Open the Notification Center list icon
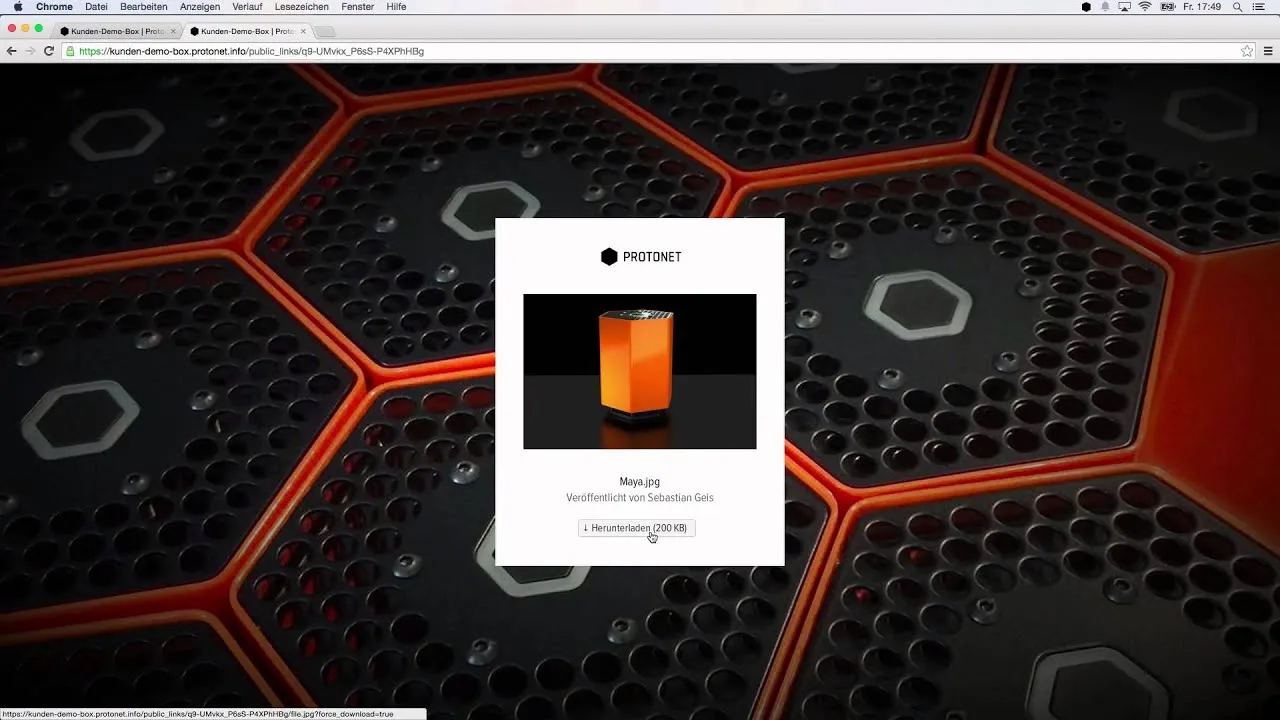Image resolution: width=1280 pixels, height=720 pixels. coord(1259,7)
